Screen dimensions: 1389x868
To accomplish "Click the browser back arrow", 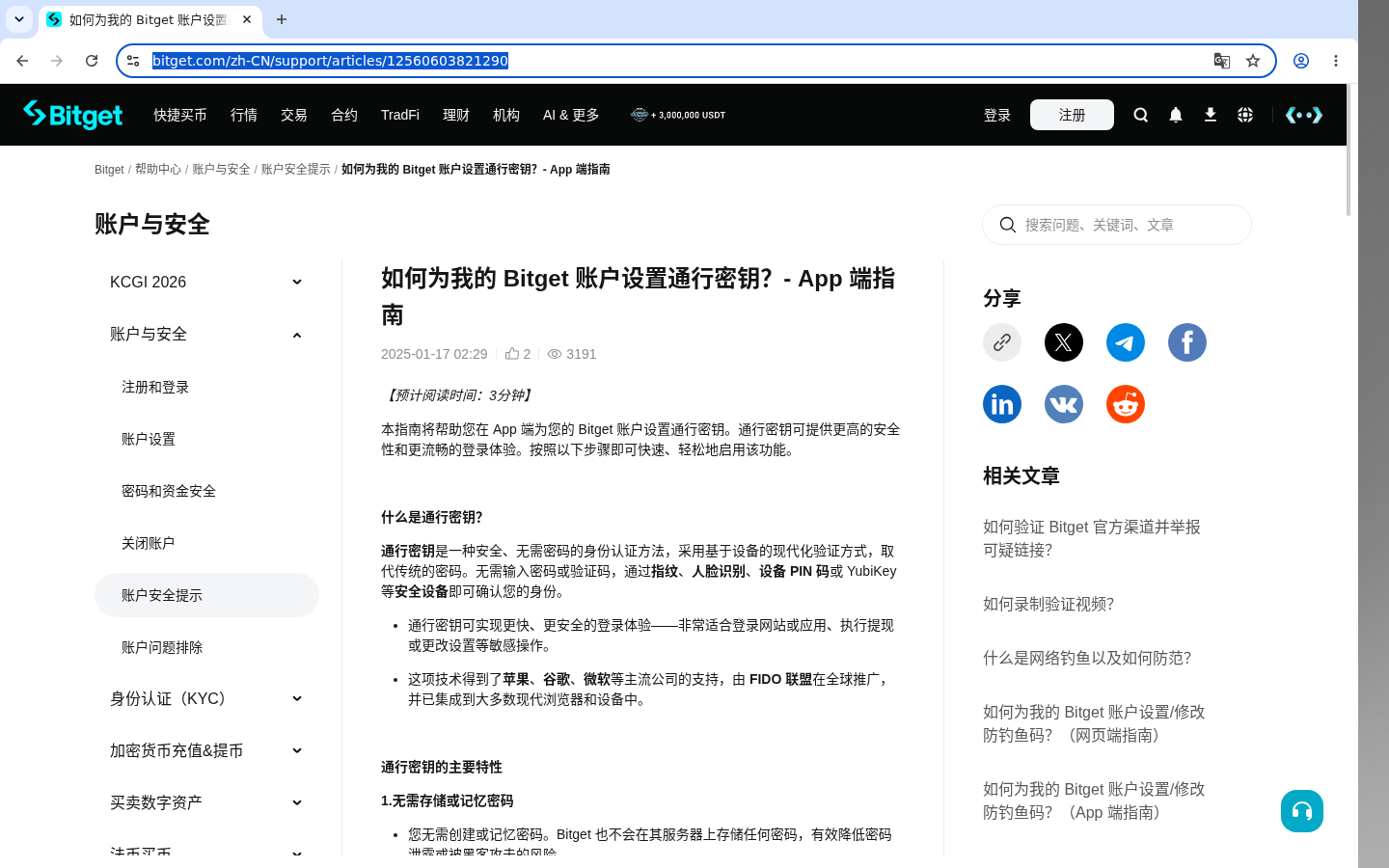I will click(22, 61).
